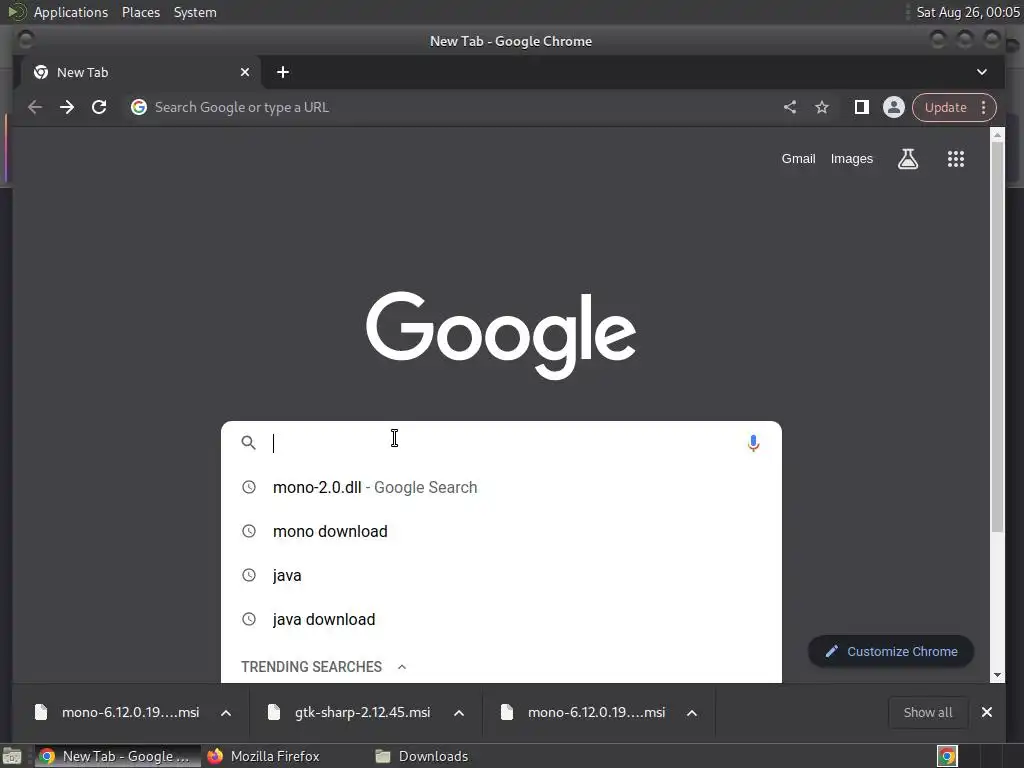Open the tab search dropdown arrow
Screen dimensions: 1024x768
coord(982,72)
